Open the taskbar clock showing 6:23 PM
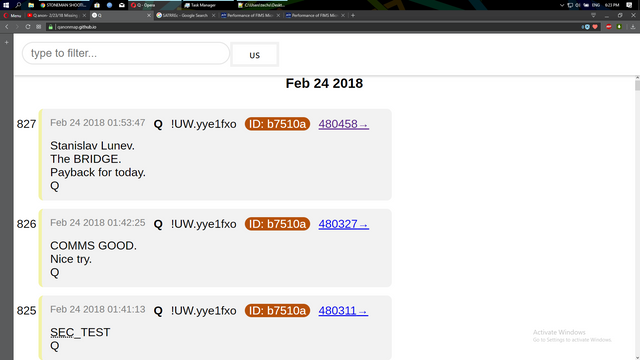Screen dimensions: 640x360 click(612, 5)
